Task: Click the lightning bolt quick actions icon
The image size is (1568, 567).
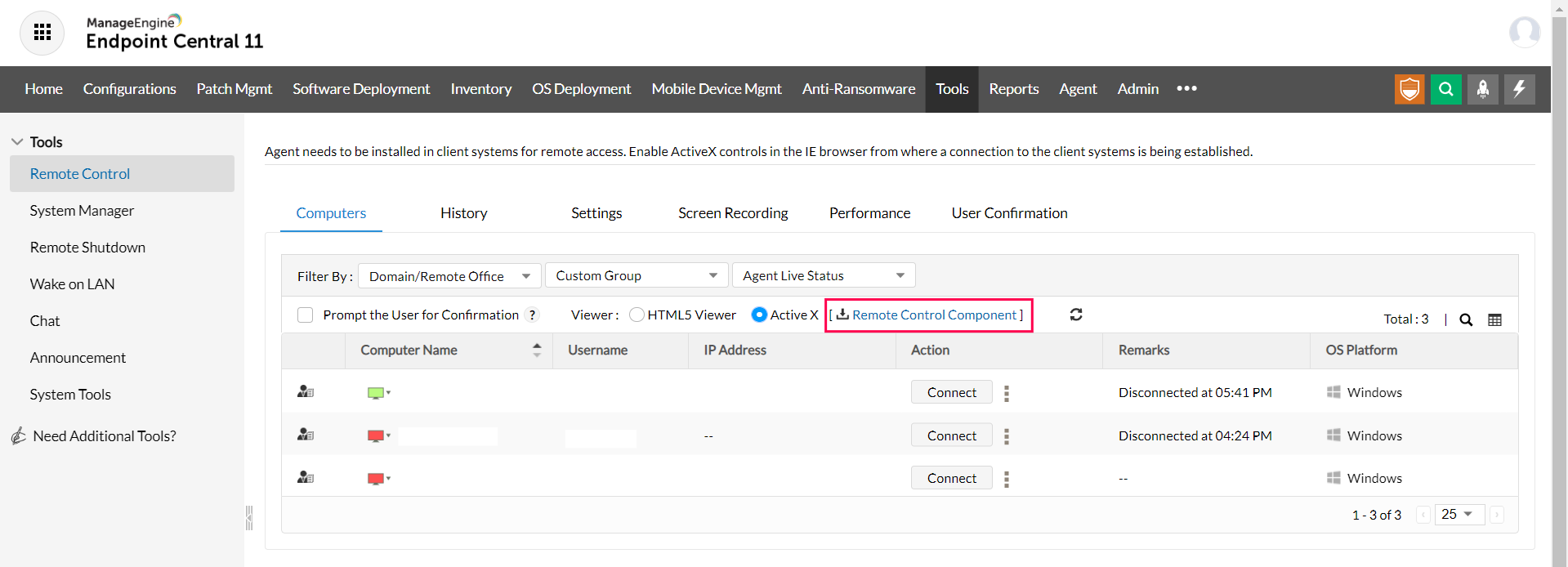Action: click(1519, 89)
